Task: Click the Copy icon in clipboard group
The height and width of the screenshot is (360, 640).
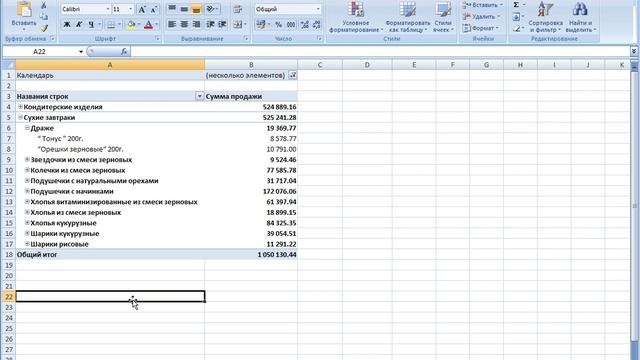Action: (x=44, y=17)
